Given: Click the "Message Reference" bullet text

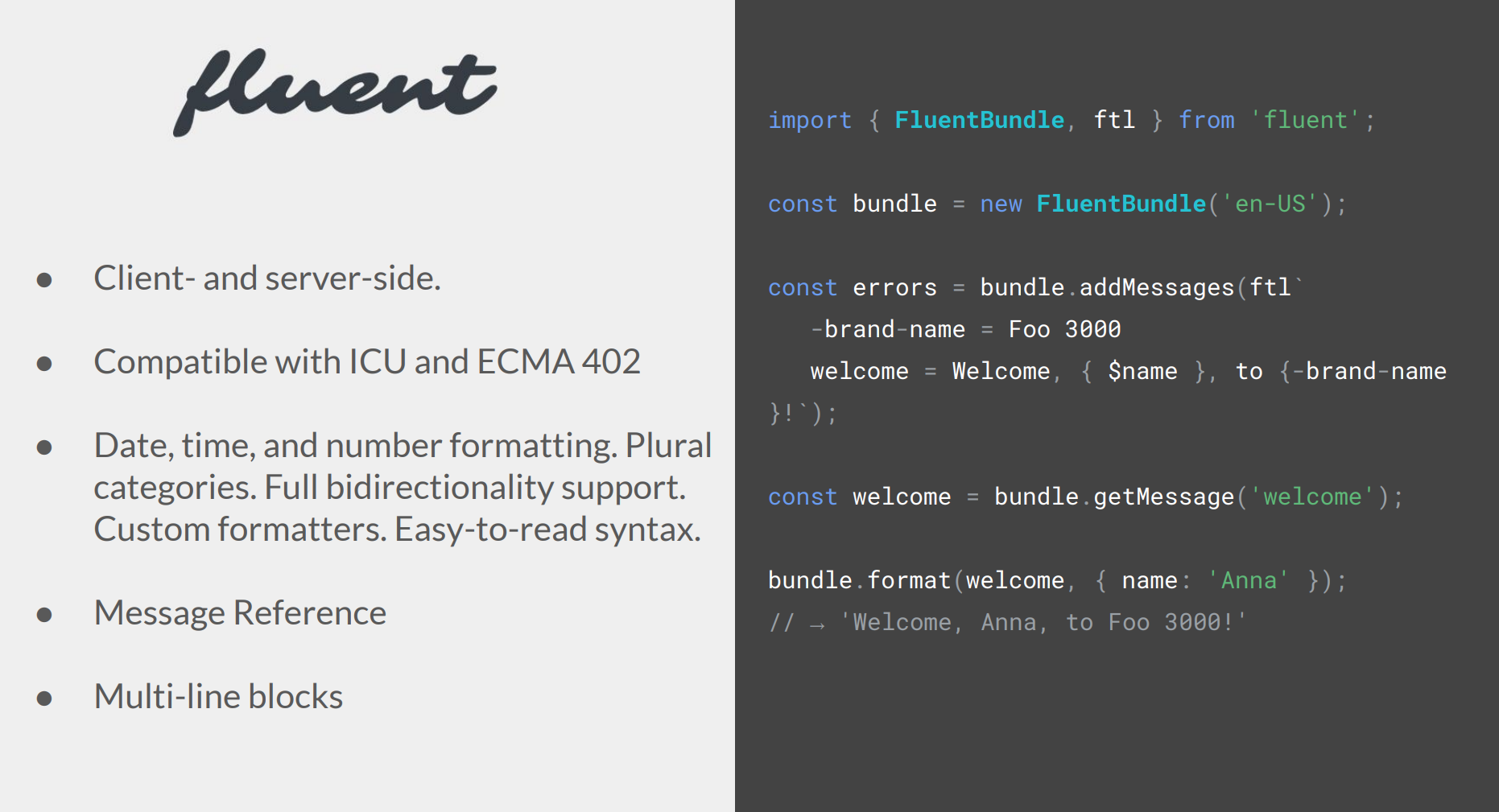Looking at the screenshot, I should coord(240,613).
